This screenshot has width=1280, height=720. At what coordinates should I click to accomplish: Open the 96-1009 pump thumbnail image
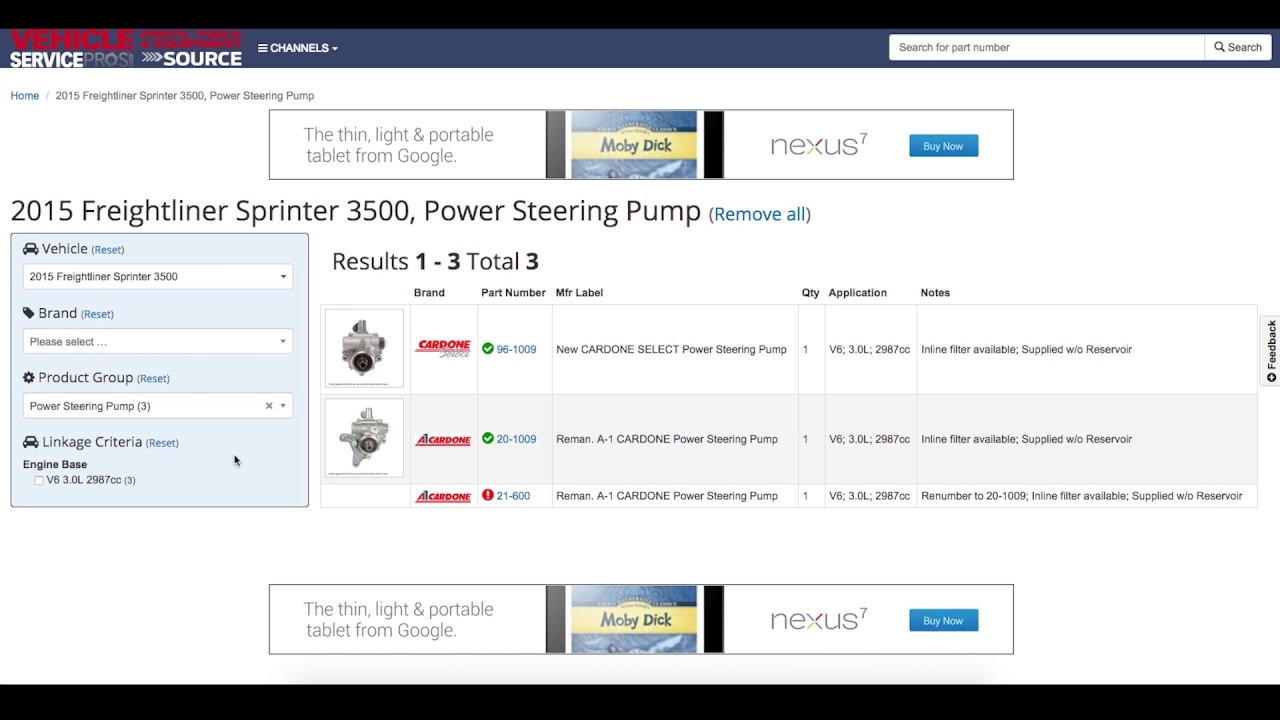pos(364,348)
